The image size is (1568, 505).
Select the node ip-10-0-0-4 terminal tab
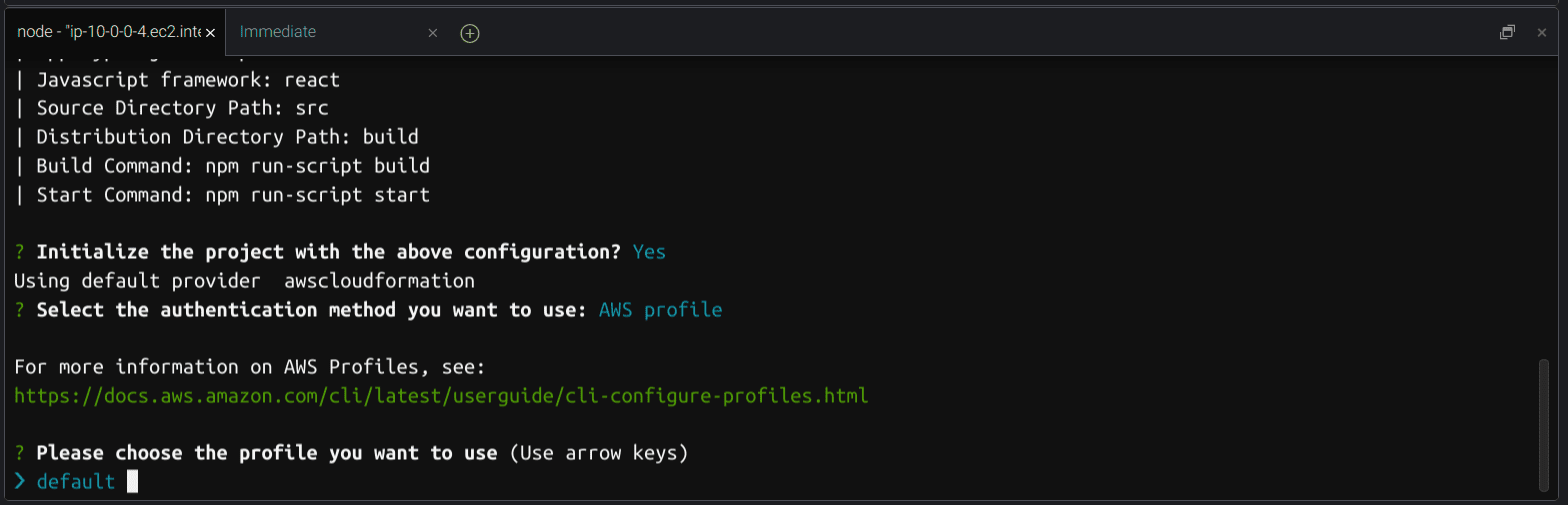click(x=109, y=32)
